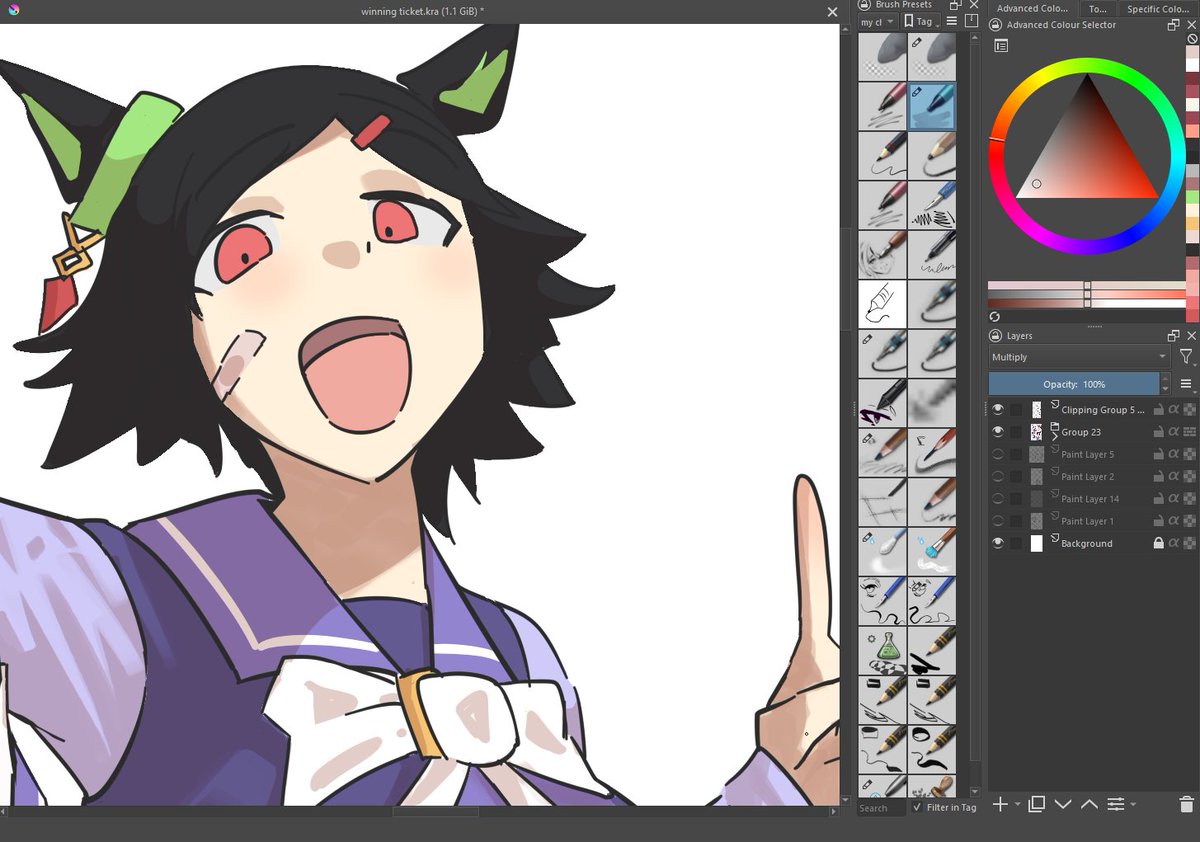The width and height of the screenshot is (1200, 842).
Task: Duplicate the current layer
Action: pos(1037,804)
